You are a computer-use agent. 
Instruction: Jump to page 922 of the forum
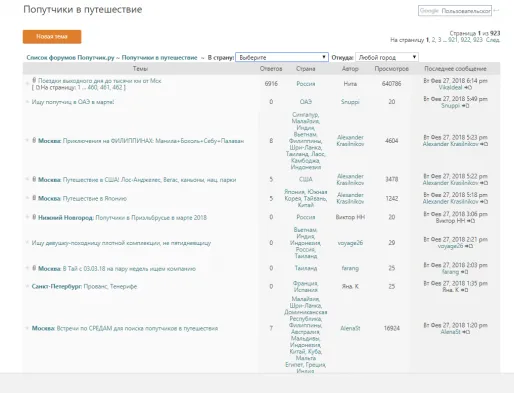pyautogui.click(x=465, y=40)
